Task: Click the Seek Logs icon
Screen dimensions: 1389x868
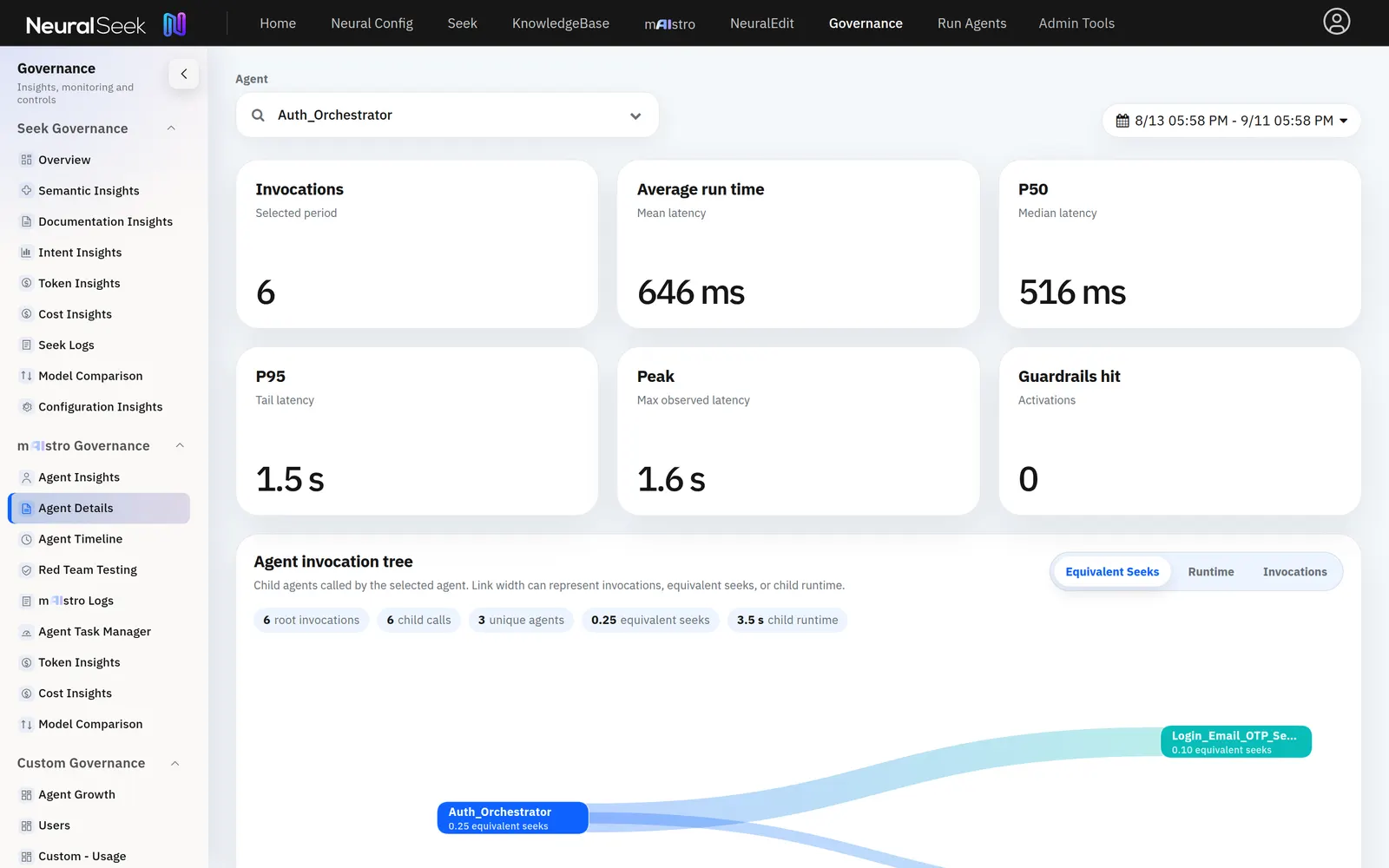Action: pyautogui.click(x=26, y=345)
